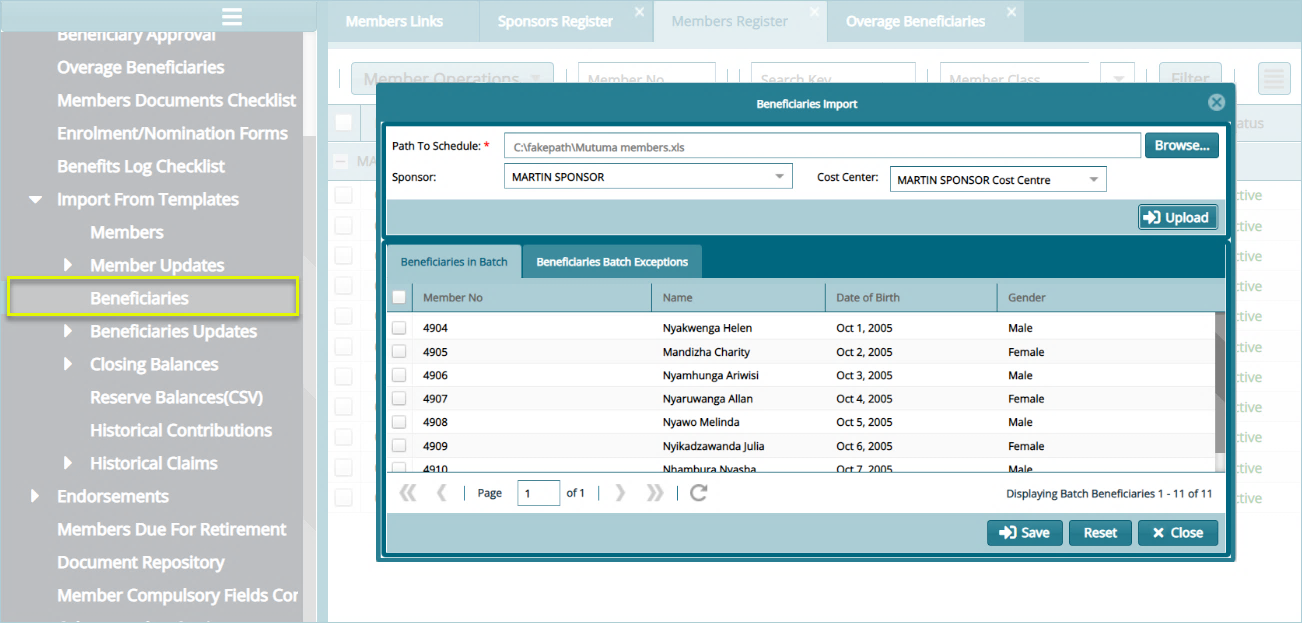Screen dimensions: 1302x623
Task: Sort by Member No column header
Action: pos(533,297)
